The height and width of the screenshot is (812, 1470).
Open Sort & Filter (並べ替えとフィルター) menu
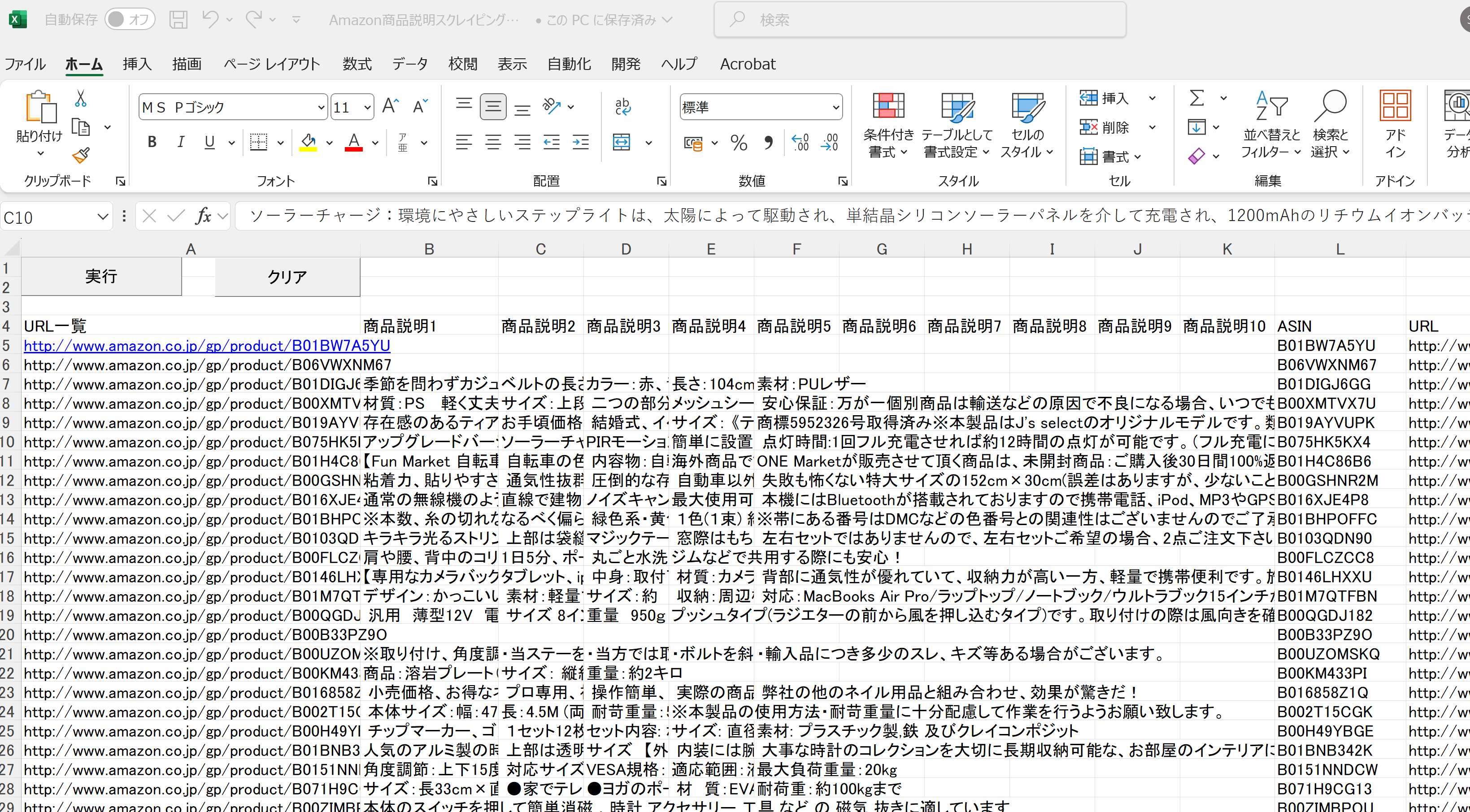tap(1271, 126)
